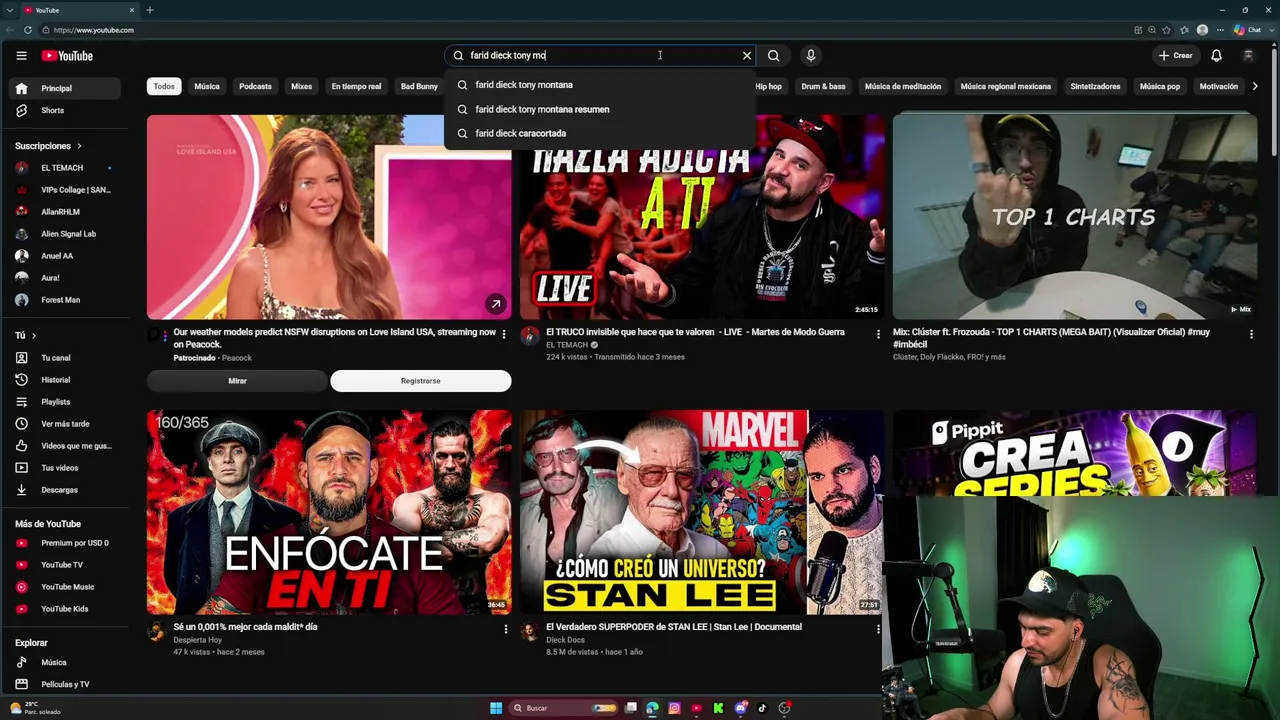This screenshot has height=720, width=1280.
Task: Select the Música de meditación chip
Action: pos(903,86)
